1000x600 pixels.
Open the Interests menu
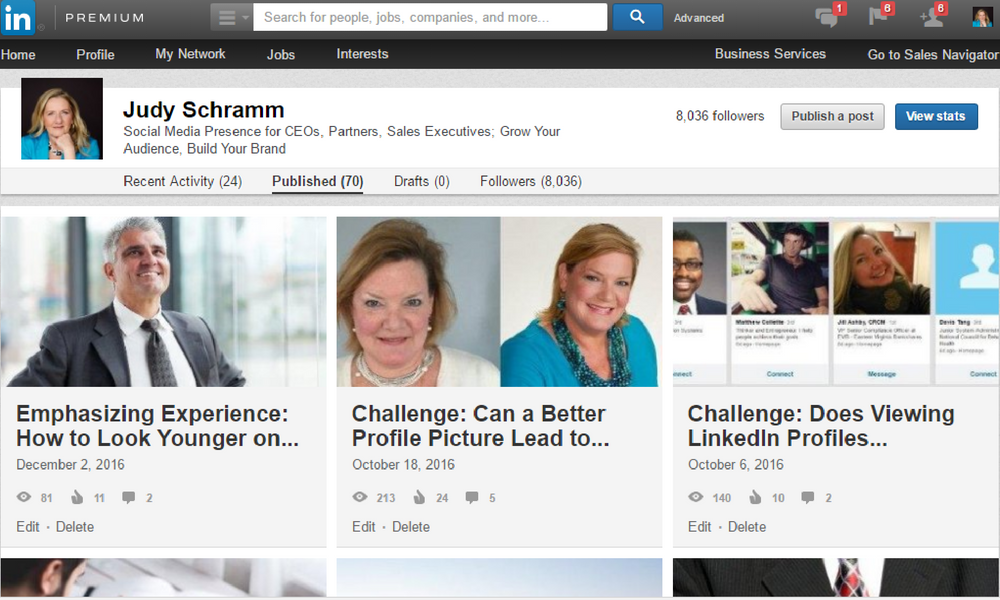362,54
